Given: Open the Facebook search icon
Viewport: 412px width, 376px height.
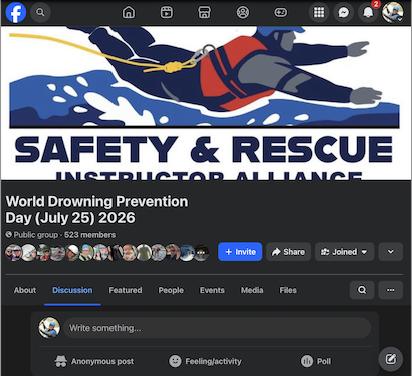Looking at the screenshot, I should click(40, 12).
